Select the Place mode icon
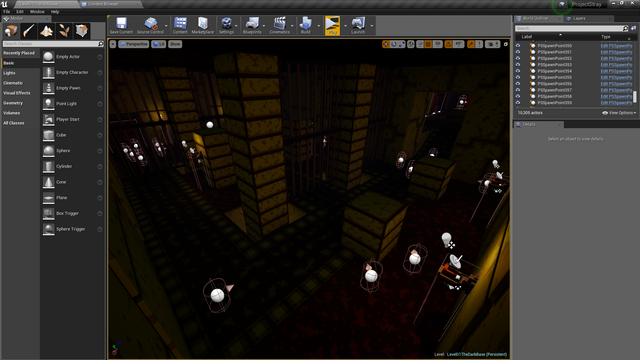Screen dimensions: 640x360 11,31
